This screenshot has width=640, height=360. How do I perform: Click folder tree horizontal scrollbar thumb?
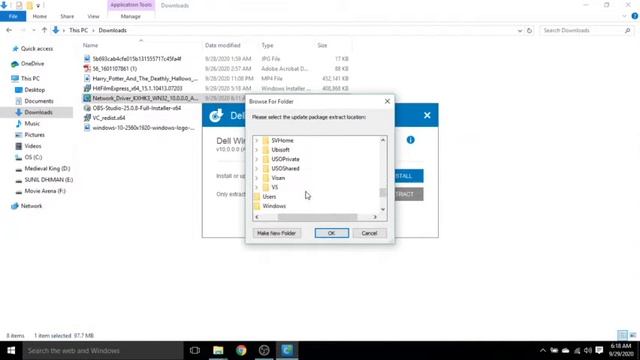pyautogui.click(x=317, y=217)
